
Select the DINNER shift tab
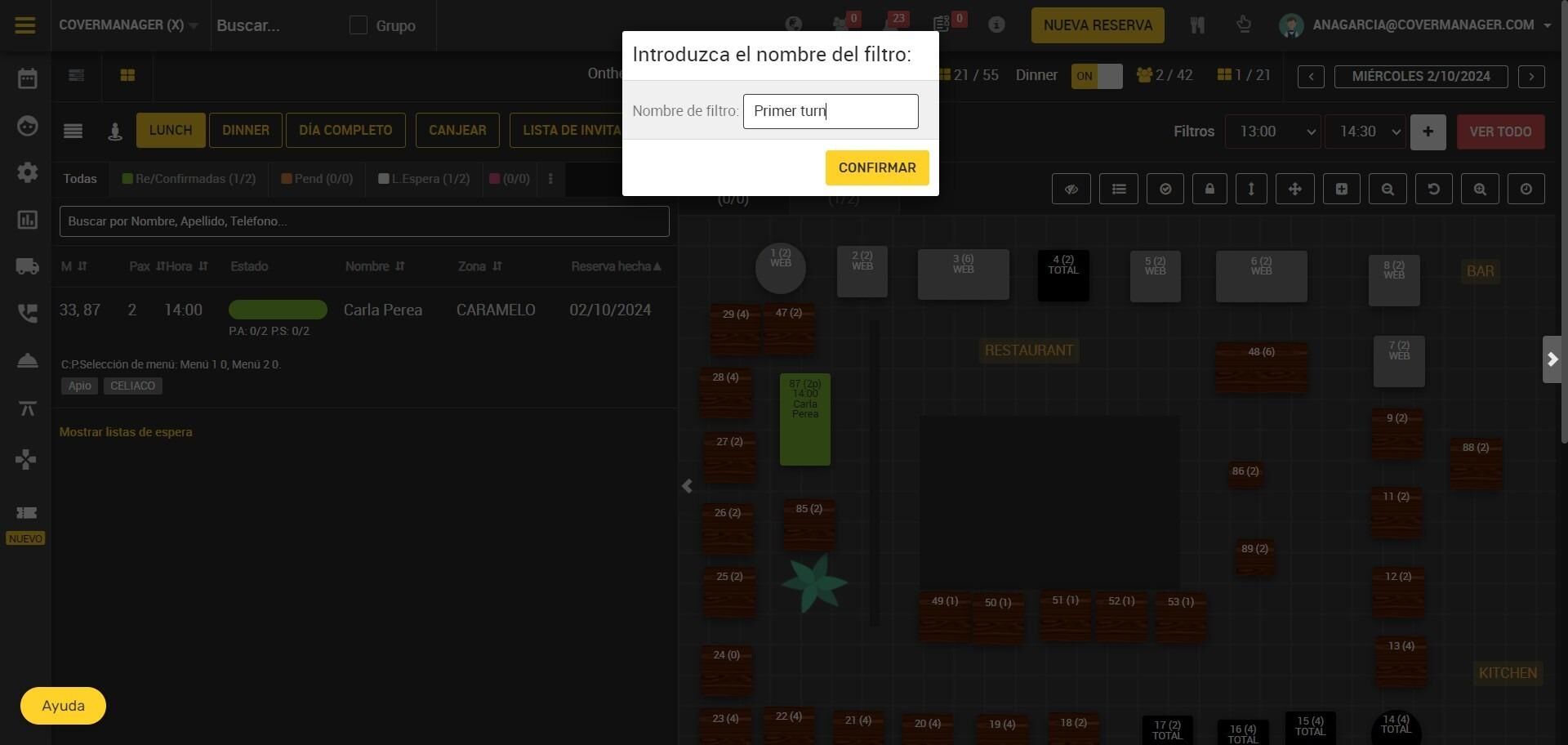coord(246,131)
